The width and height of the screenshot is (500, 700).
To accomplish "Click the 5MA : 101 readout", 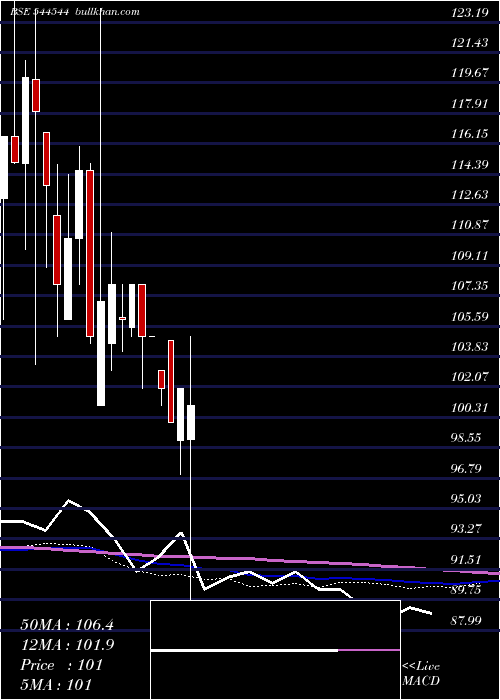I will click(56, 684).
